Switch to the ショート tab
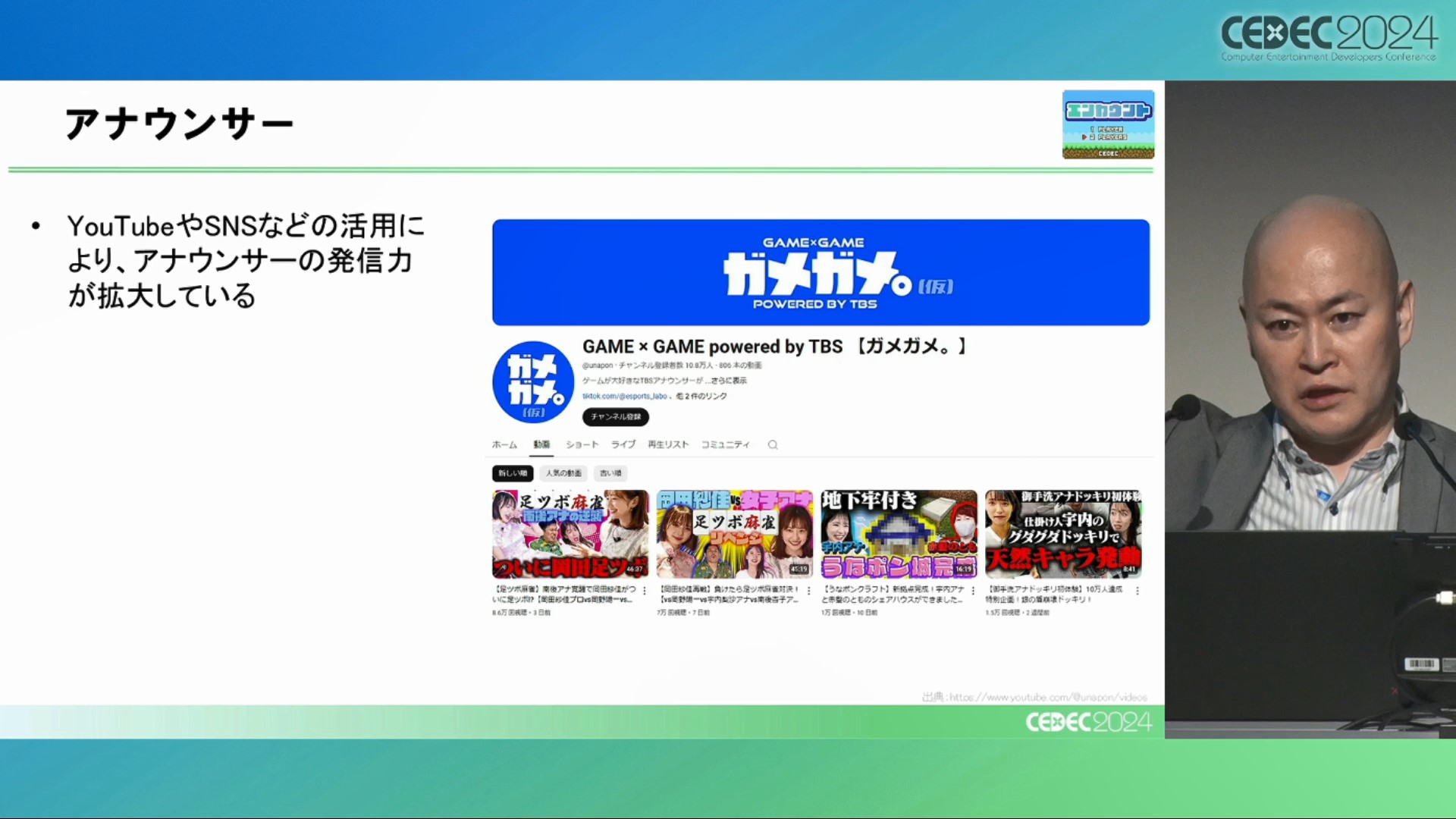 coord(582,445)
